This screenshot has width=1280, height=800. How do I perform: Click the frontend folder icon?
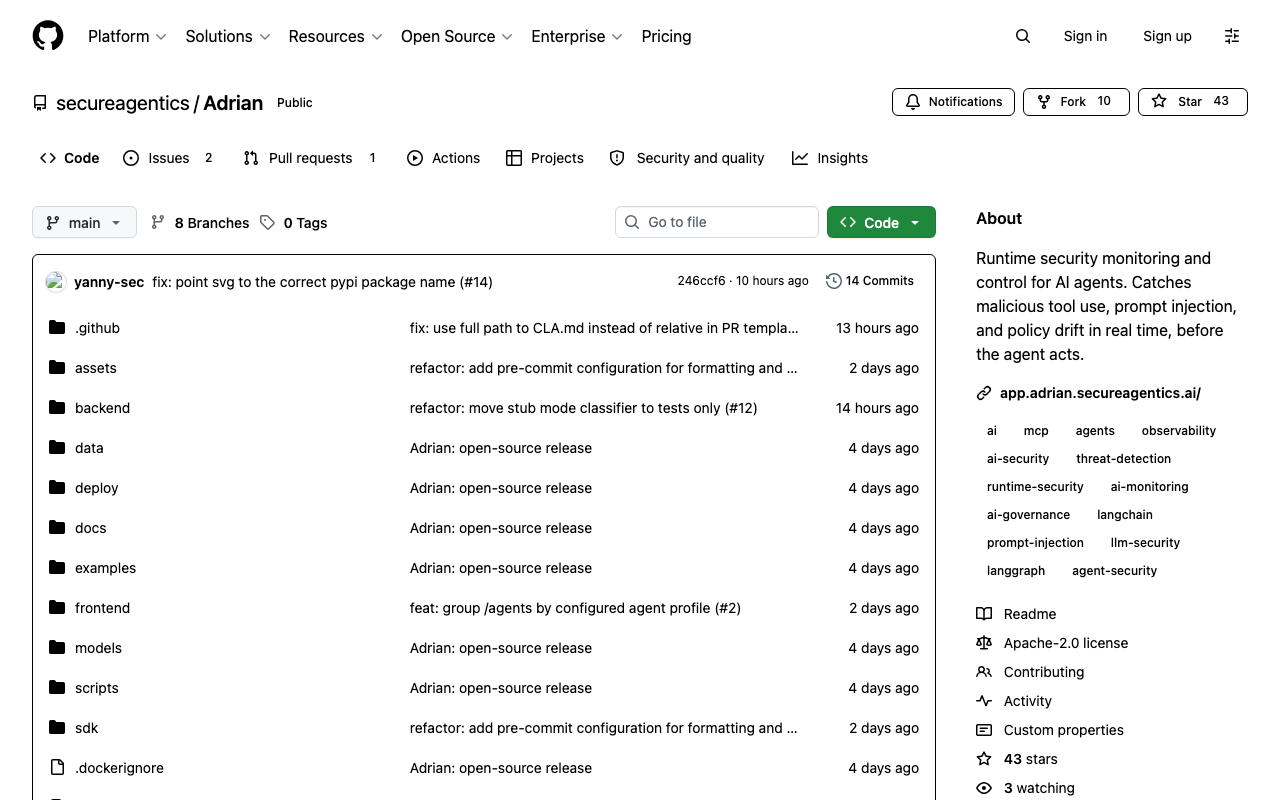point(57,608)
